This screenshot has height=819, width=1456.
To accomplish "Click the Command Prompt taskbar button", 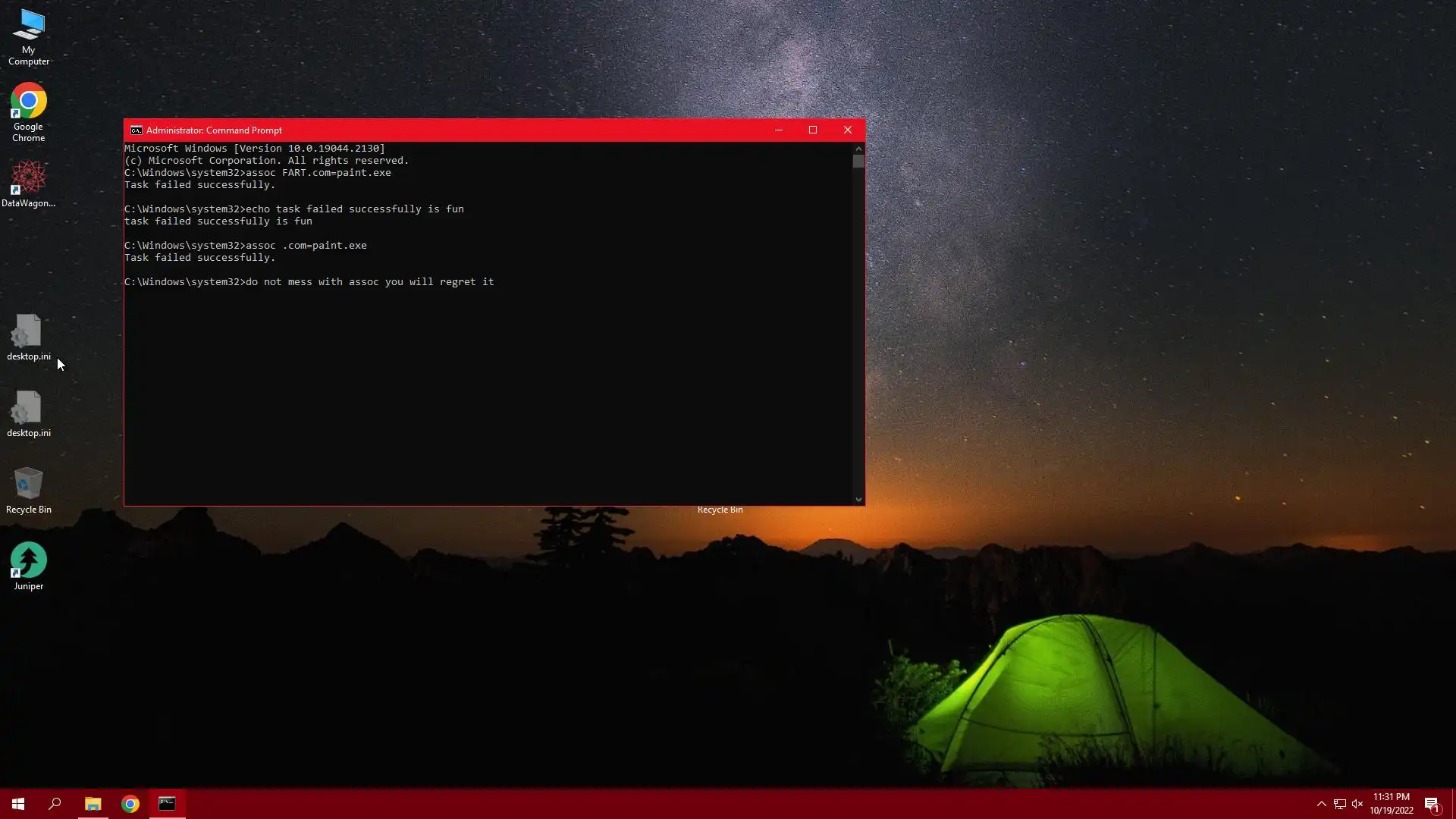I will (x=167, y=804).
